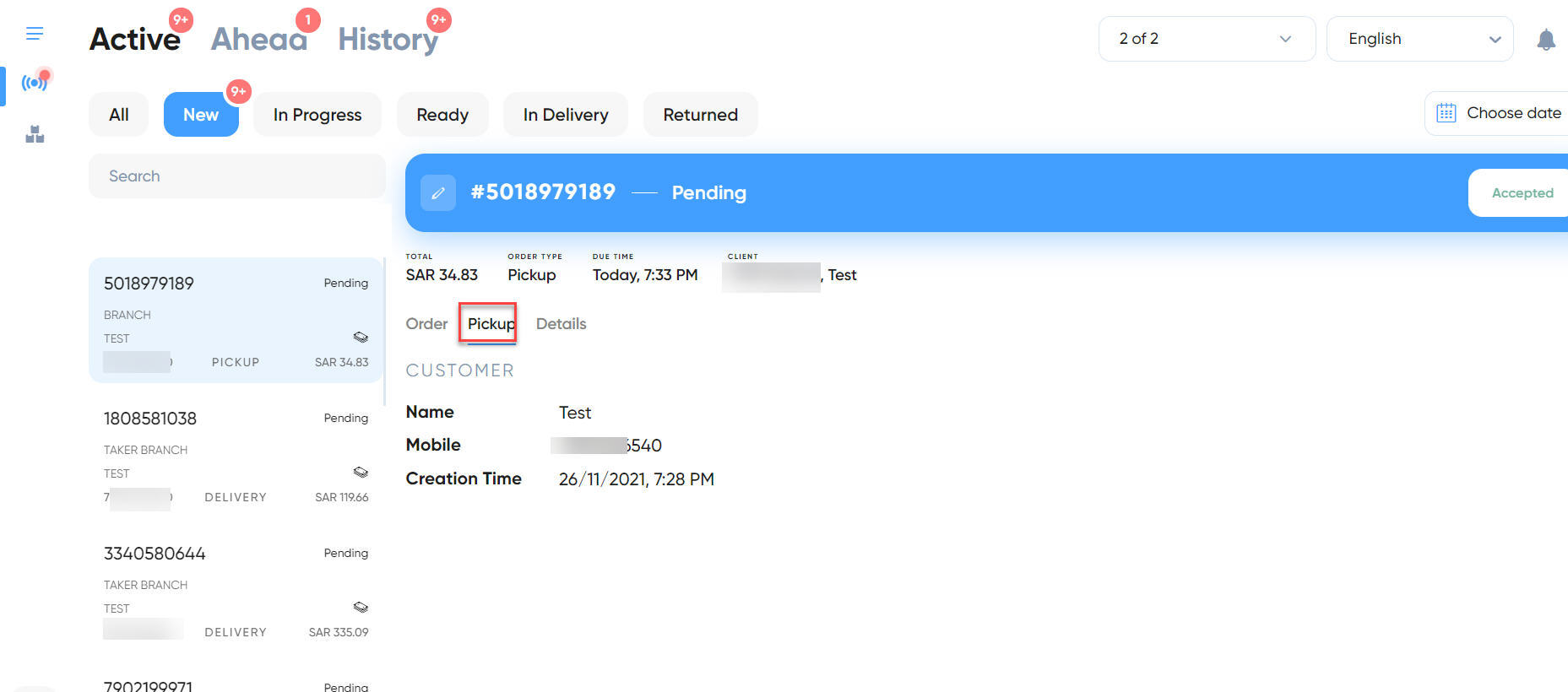This screenshot has width=1568, height=692.
Task: Open the hamburger menu icon
Action: point(35,34)
